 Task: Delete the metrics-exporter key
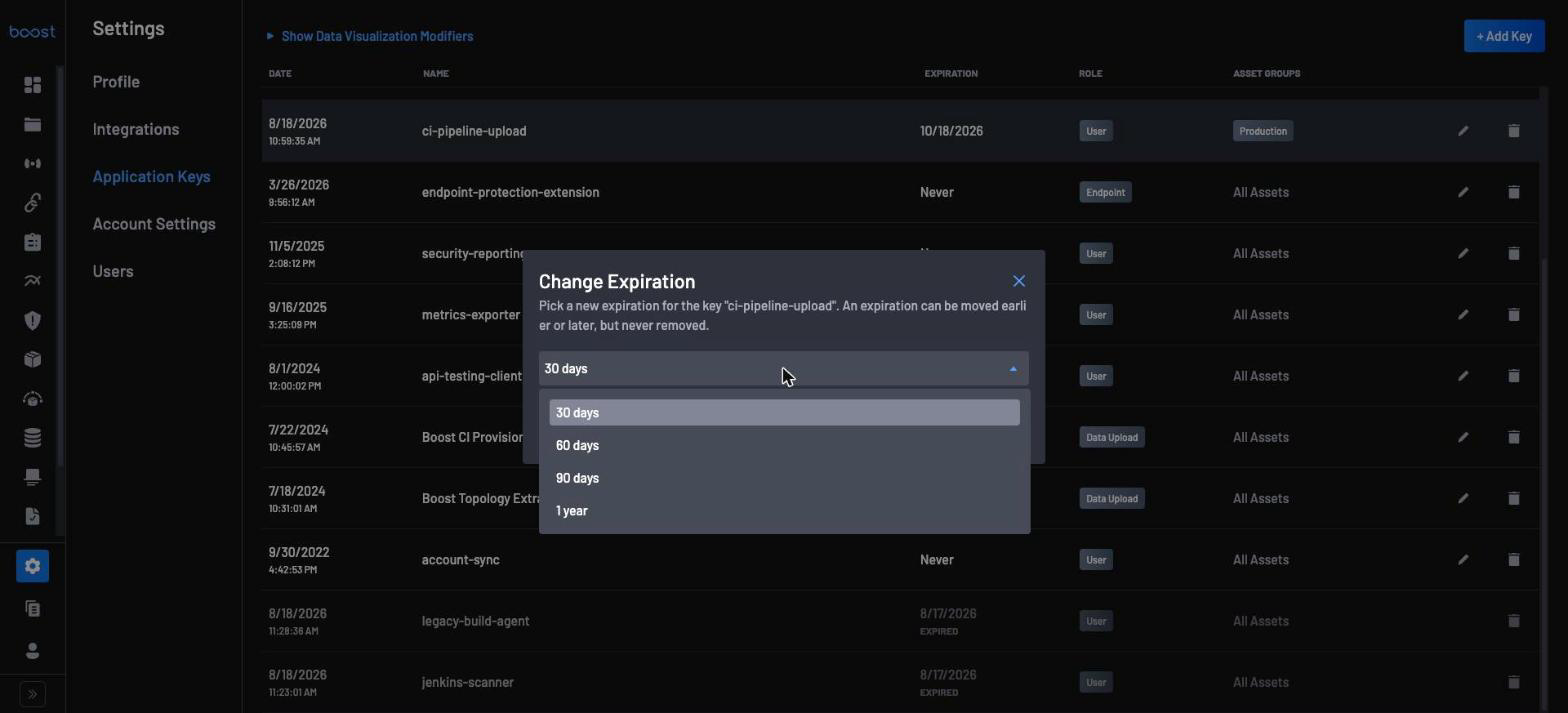[1513, 314]
